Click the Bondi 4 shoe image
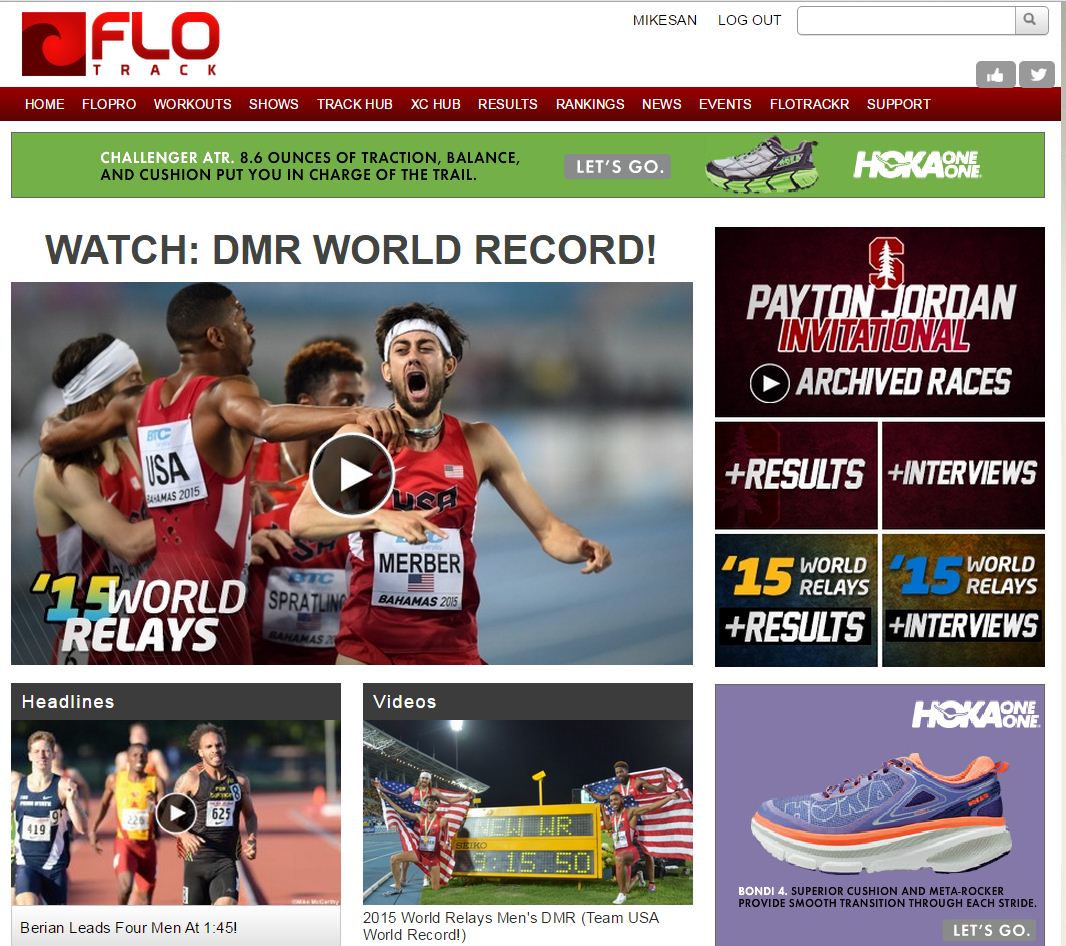Image resolution: width=1066 pixels, height=946 pixels. point(881,814)
